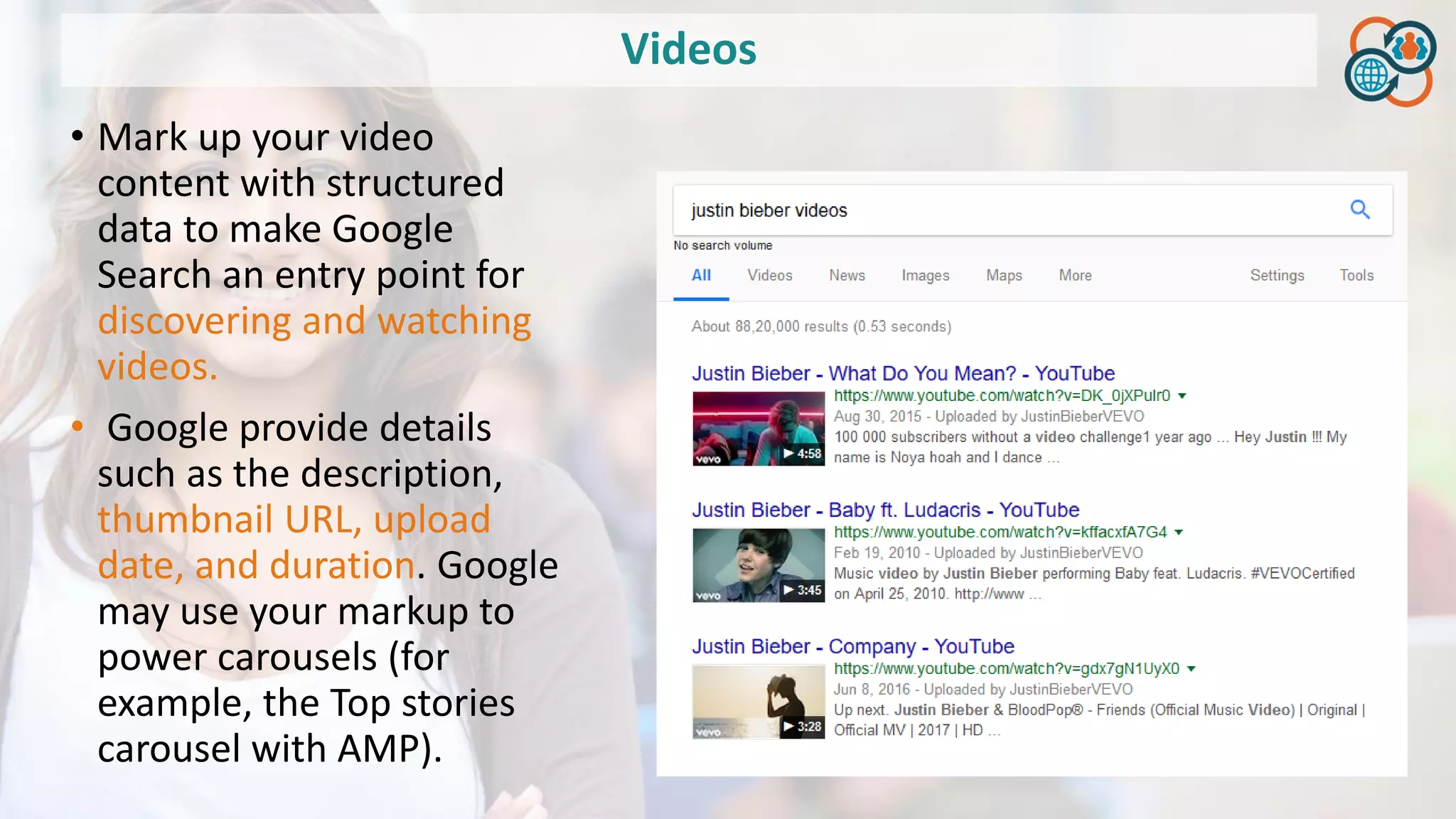Click the orange 'thumbnail URL, upload' text
The height and width of the screenshot is (819, 1456).
click(294, 519)
